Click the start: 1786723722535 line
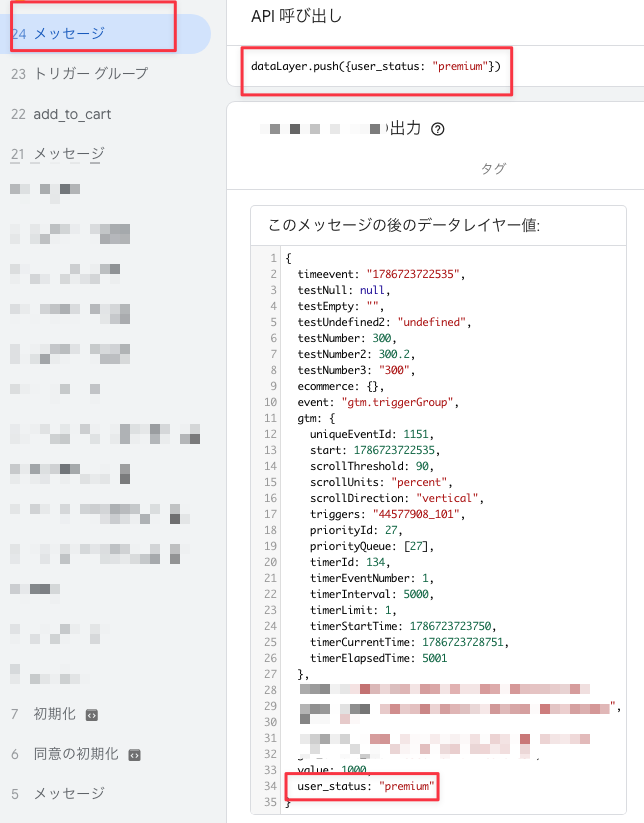The width and height of the screenshot is (644, 823). [x=375, y=450]
